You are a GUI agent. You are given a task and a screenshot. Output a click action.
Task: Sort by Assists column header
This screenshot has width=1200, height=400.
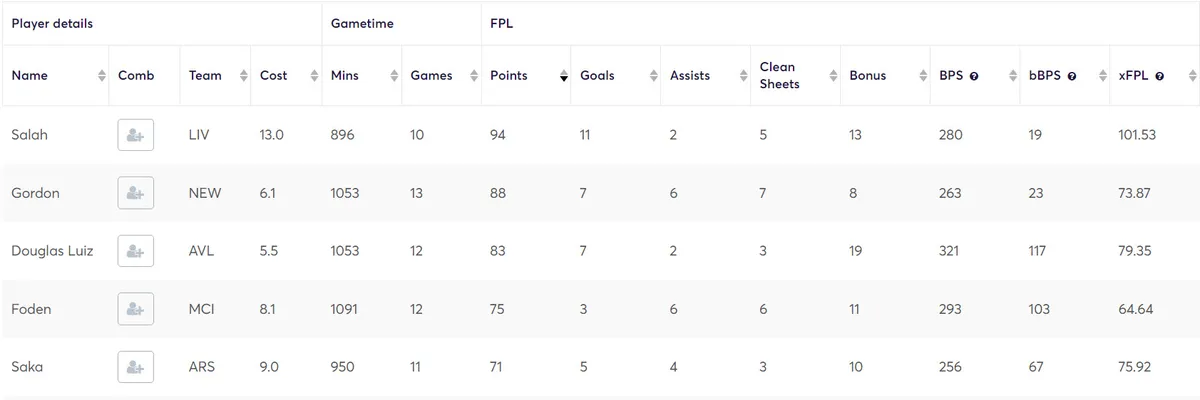click(705, 76)
